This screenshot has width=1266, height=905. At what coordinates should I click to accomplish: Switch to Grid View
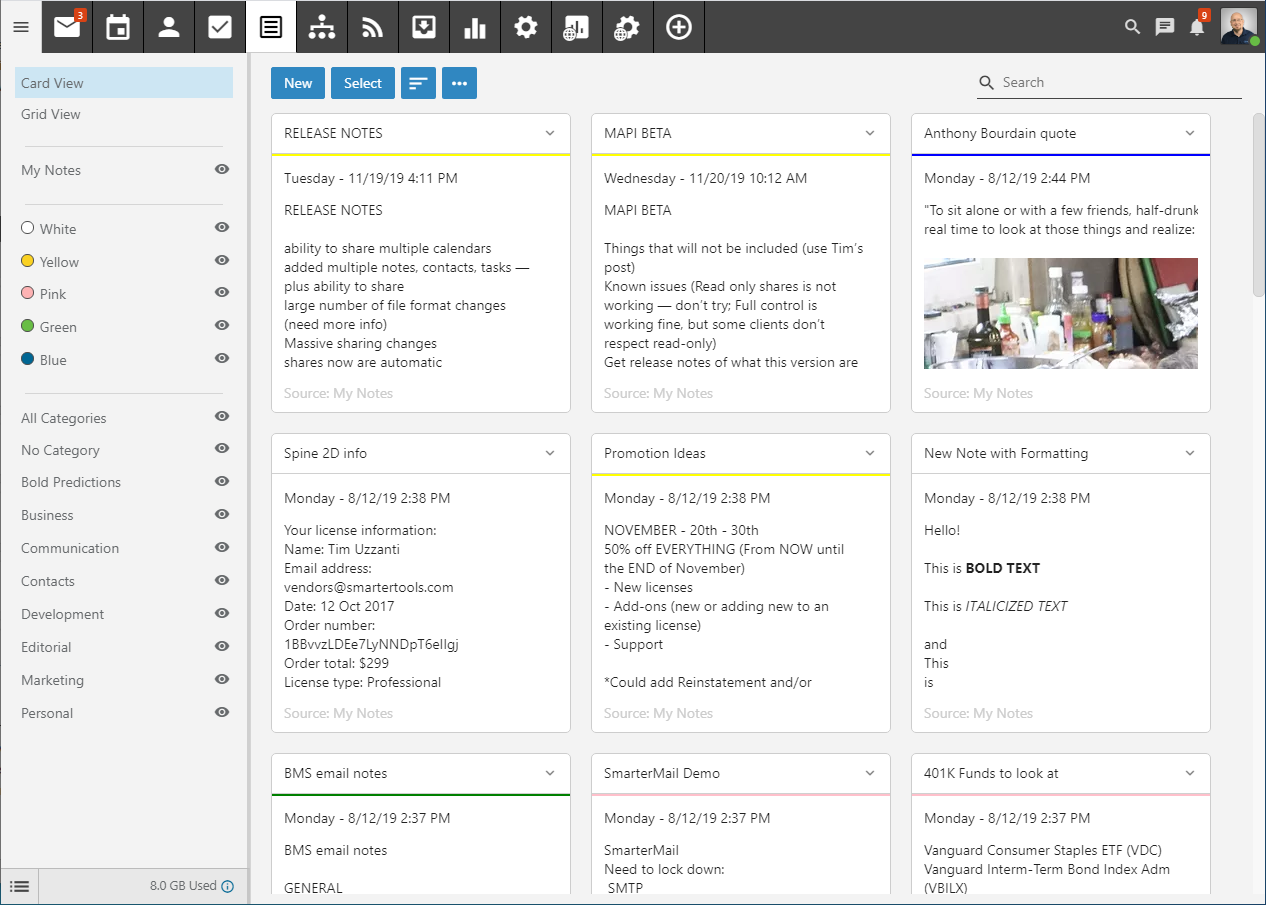click(50, 114)
